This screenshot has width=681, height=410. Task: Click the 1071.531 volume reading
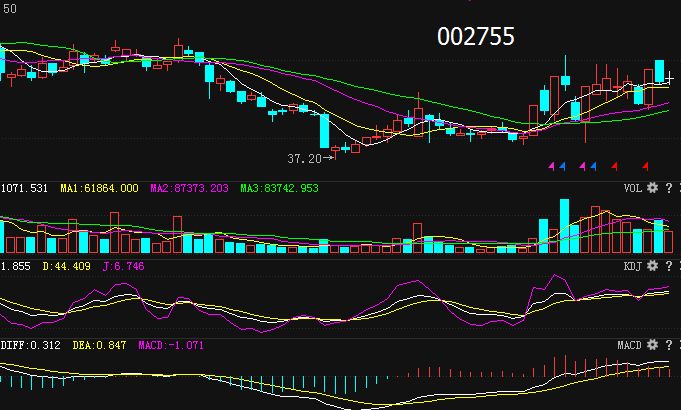(x=24, y=188)
